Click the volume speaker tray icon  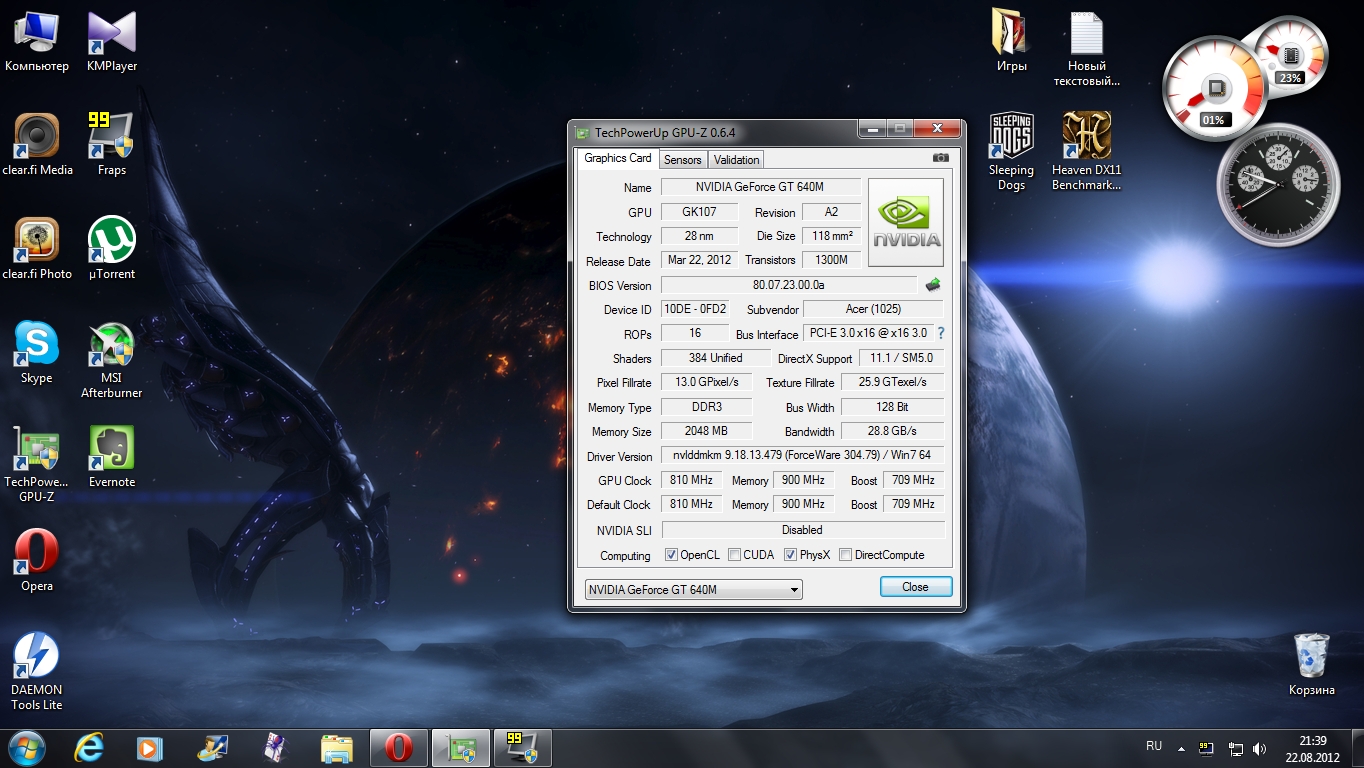pyautogui.click(x=1259, y=748)
